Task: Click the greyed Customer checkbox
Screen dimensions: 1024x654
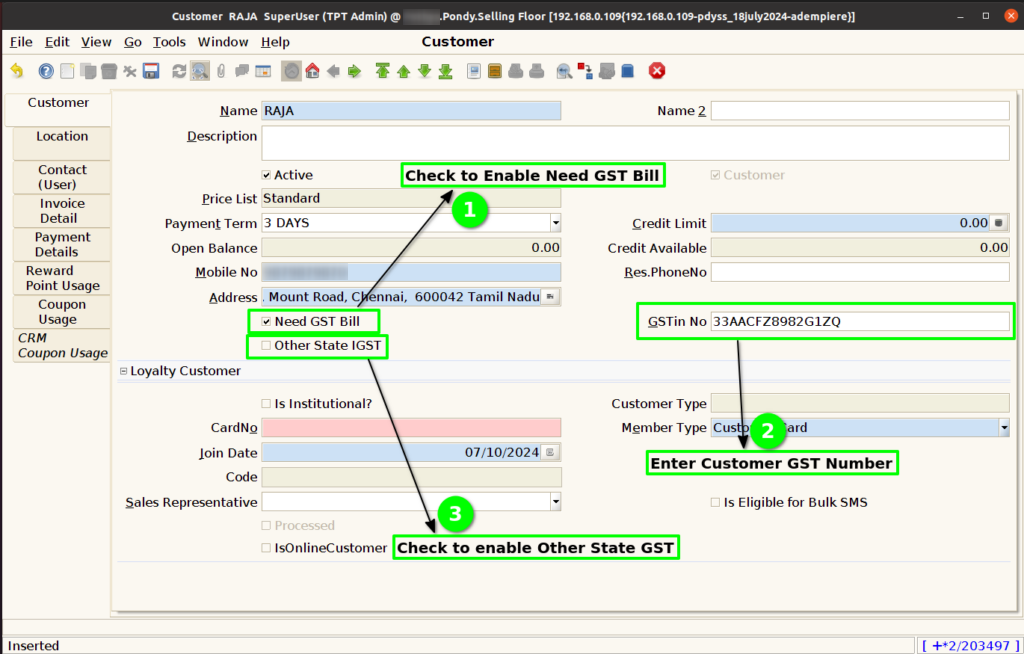Action: 715,175
